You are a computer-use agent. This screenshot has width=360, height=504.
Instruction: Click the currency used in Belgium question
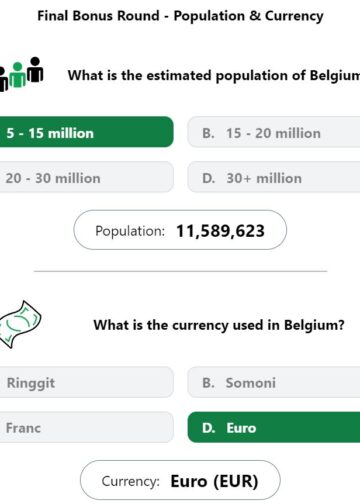tap(219, 325)
